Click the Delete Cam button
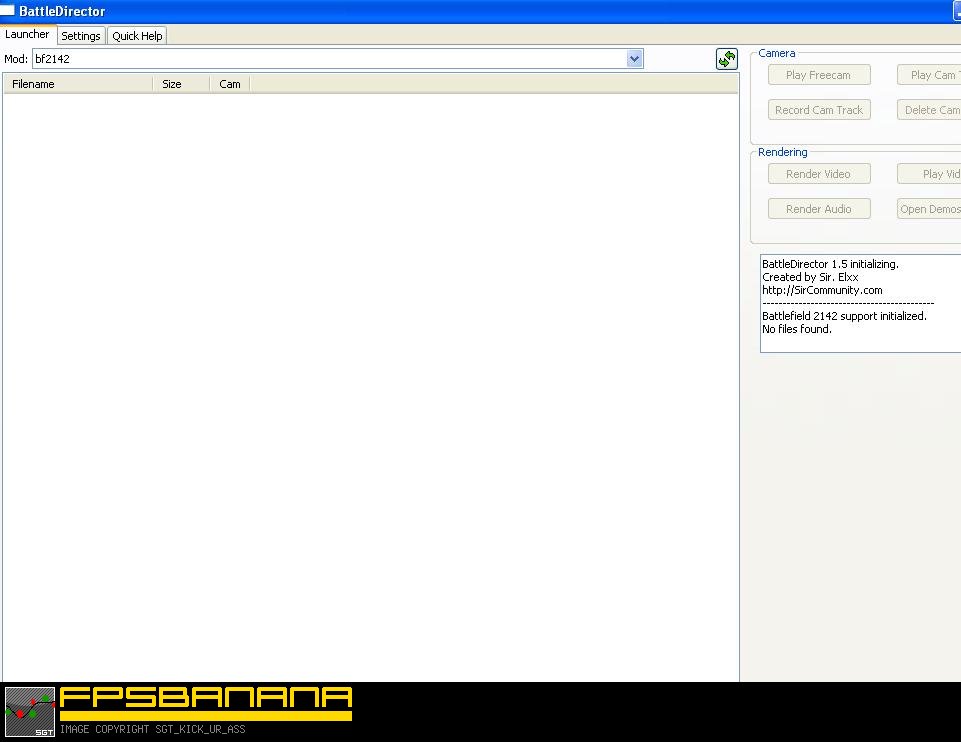This screenshot has height=742, width=961. coord(929,110)
